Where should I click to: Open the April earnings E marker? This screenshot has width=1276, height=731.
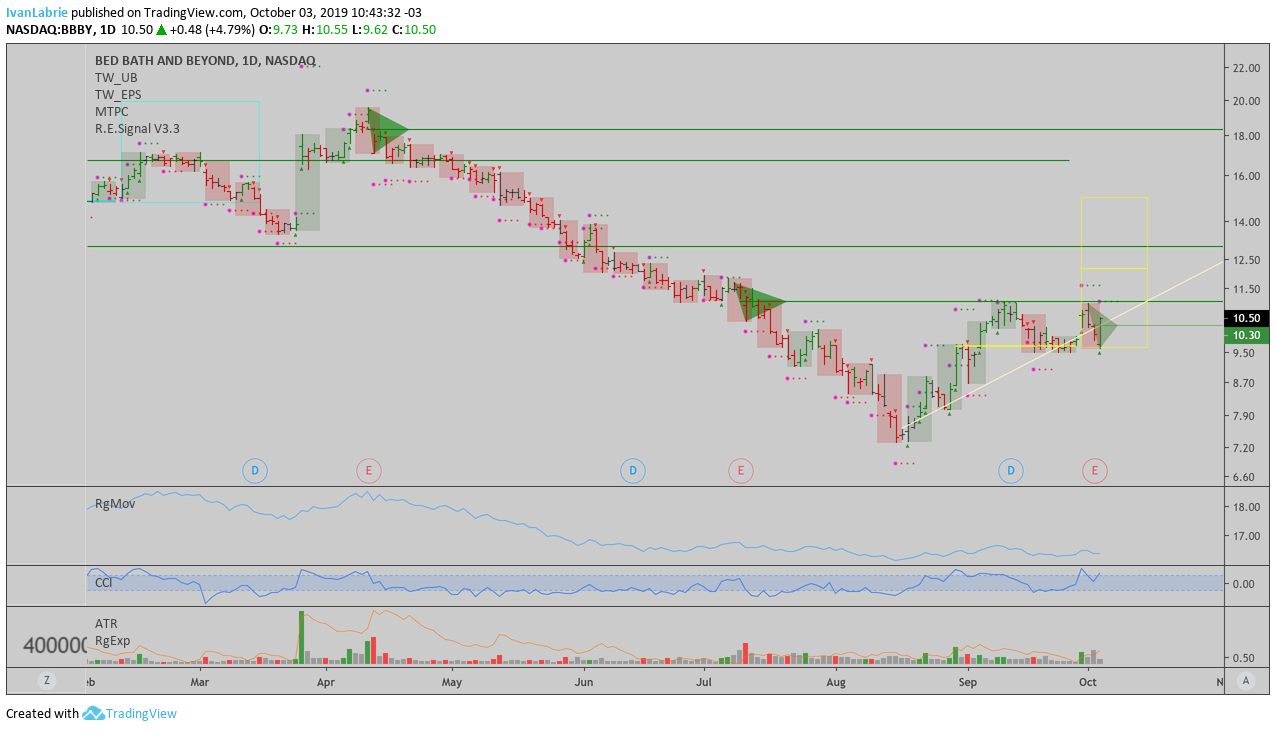[x=369, y=470]
